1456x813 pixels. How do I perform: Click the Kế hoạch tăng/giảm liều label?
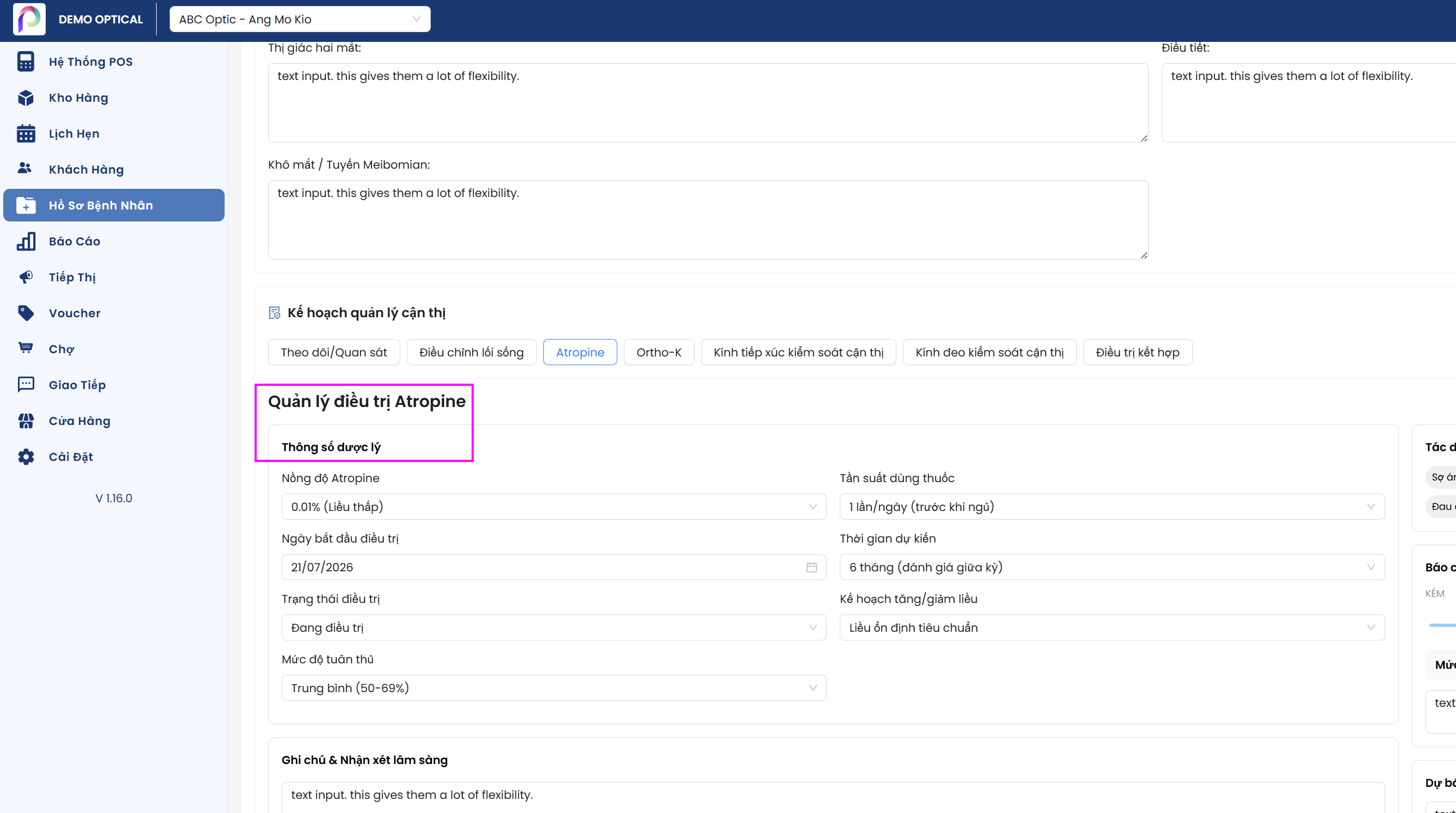coord(908,599)
